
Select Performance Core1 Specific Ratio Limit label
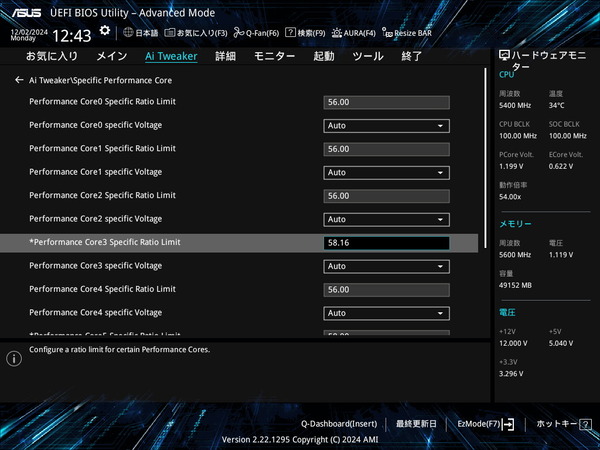tap(102, 148)
